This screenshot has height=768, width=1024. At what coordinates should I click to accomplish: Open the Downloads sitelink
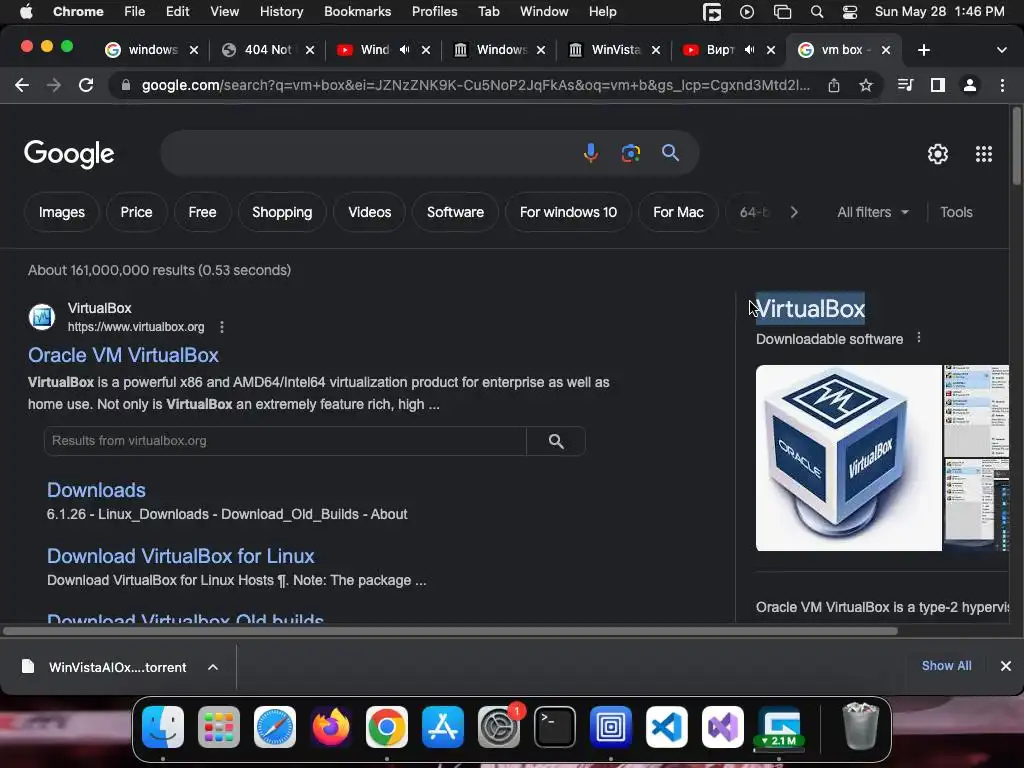tap(96, 490)
